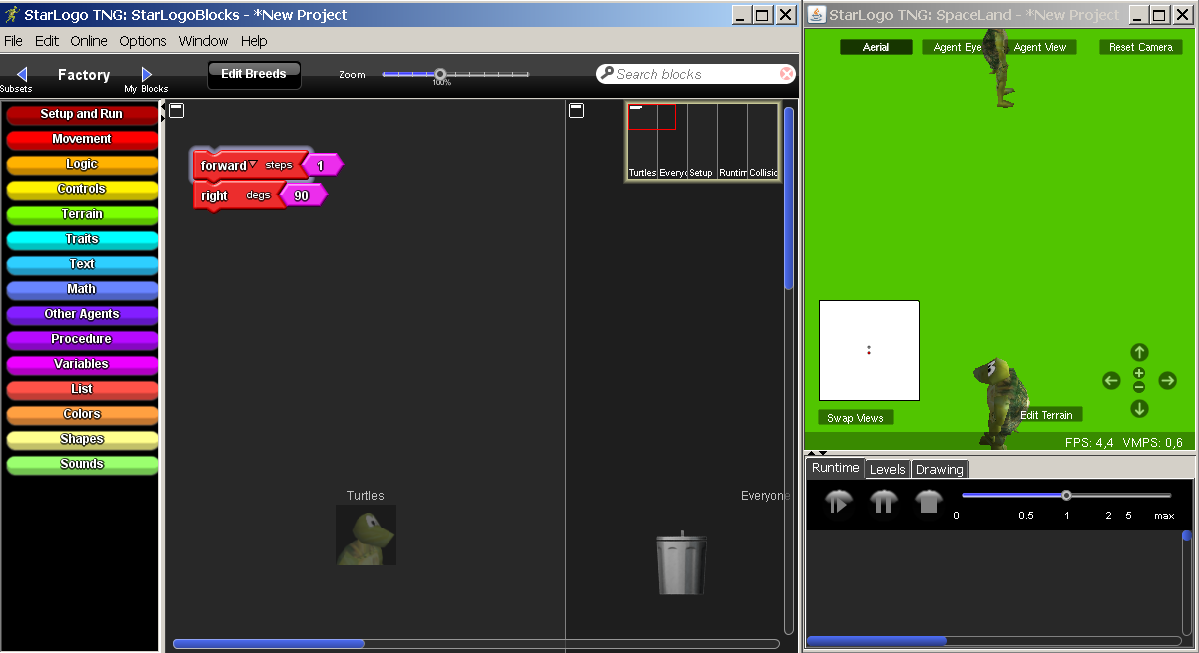
Task: Open the Window menu
Action: pyautogui.click(x=203, y=41)
